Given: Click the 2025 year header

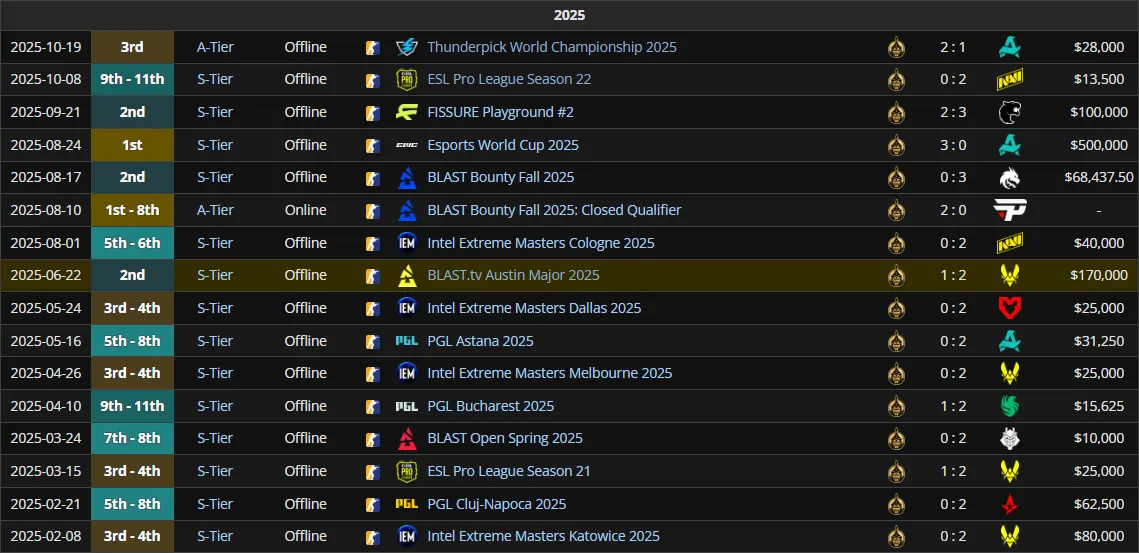Looking at the screenshot, I should 570,15.
